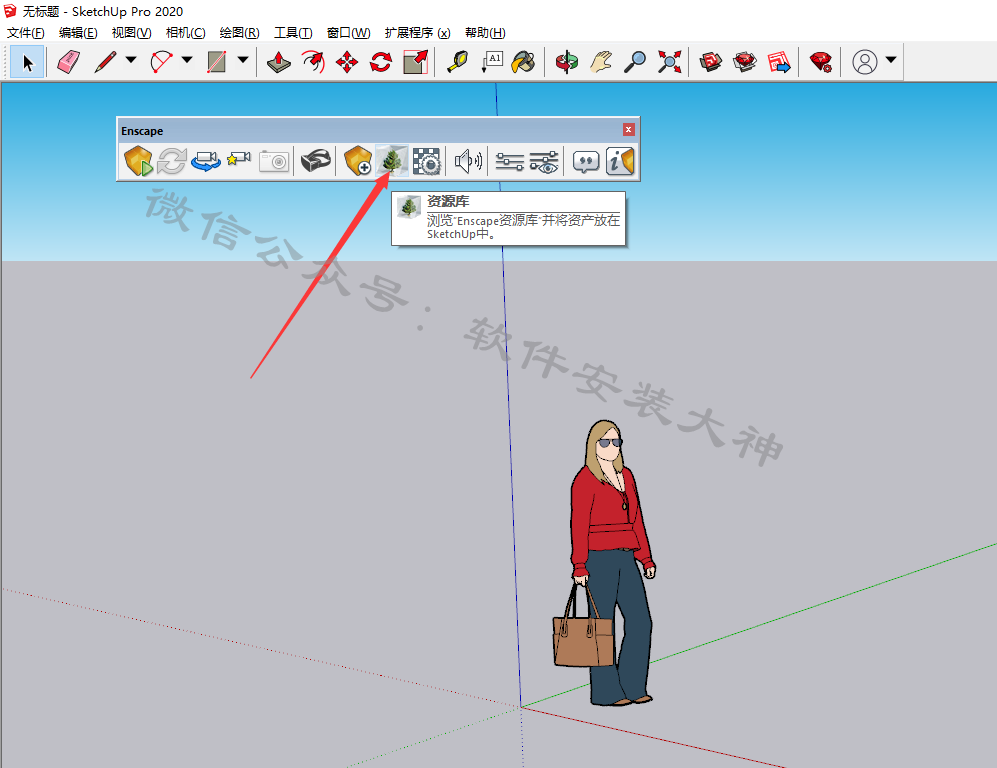The width and height of the screenshot is (997, 768).
Task: Open the Extension Warehouse icon
Action: pyautogui.click(x=745, y=62)
